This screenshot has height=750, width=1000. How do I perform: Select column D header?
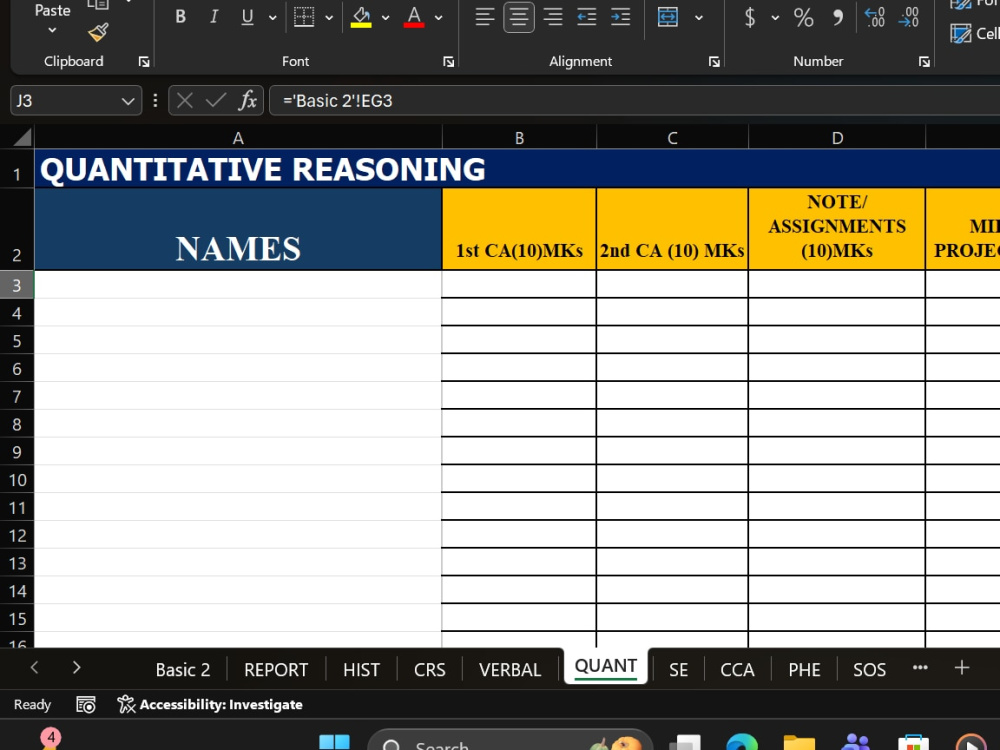pyautogui.click(x=837, y=138)
